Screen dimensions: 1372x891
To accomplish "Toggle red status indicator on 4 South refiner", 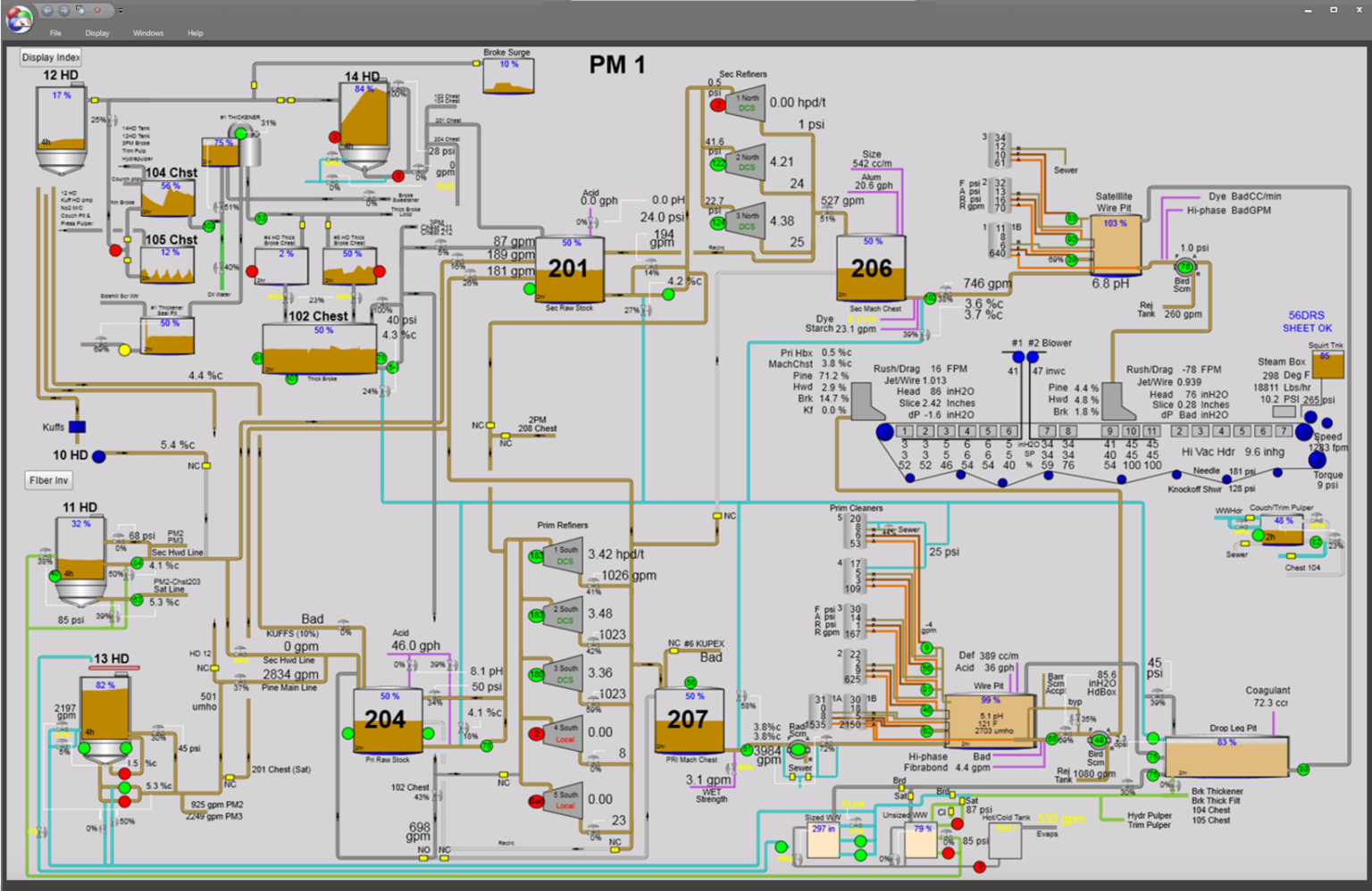I will pyautogui.click(x=536, y=734).
